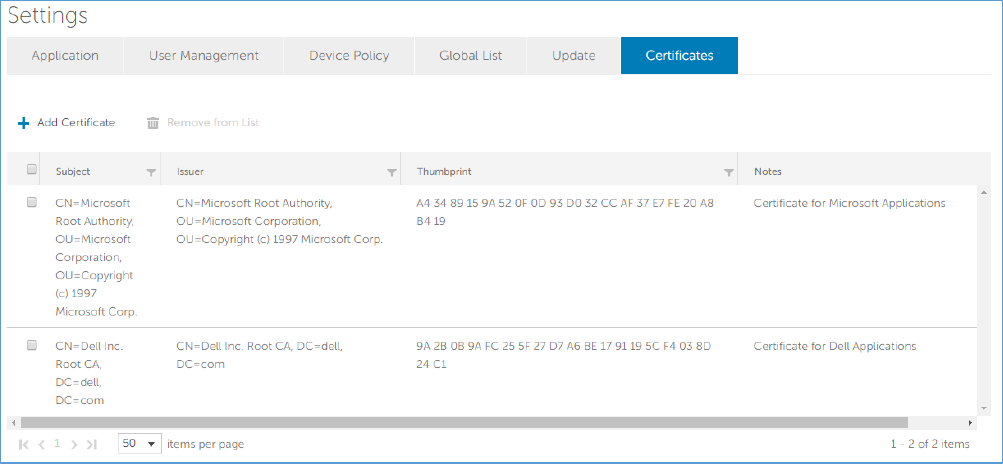
Task: Click the trash can icon beside Remove from List
Action: [153, 123]
